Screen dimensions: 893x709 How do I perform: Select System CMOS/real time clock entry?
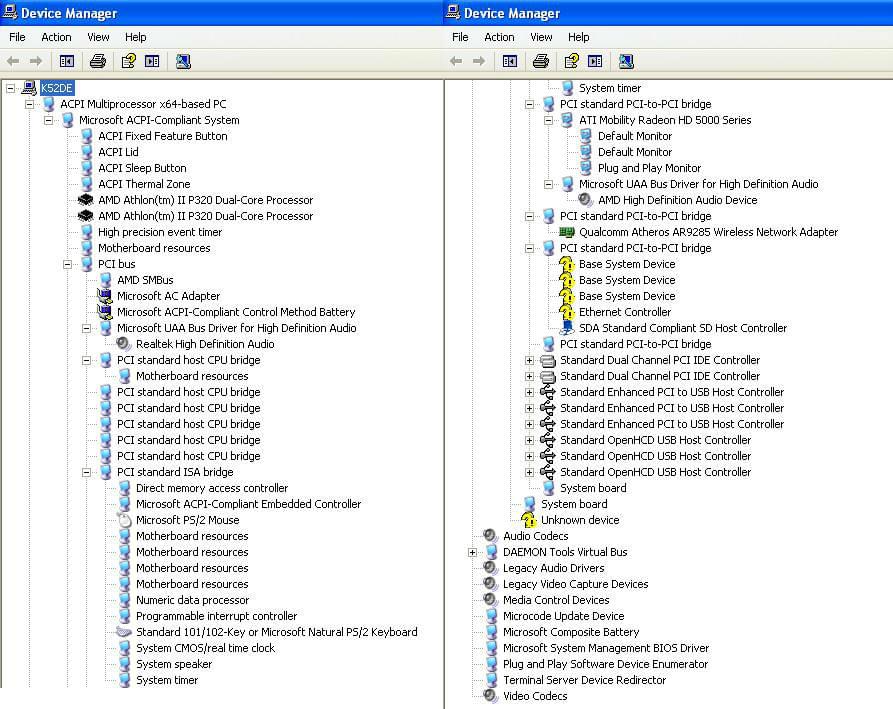(205, 647)
